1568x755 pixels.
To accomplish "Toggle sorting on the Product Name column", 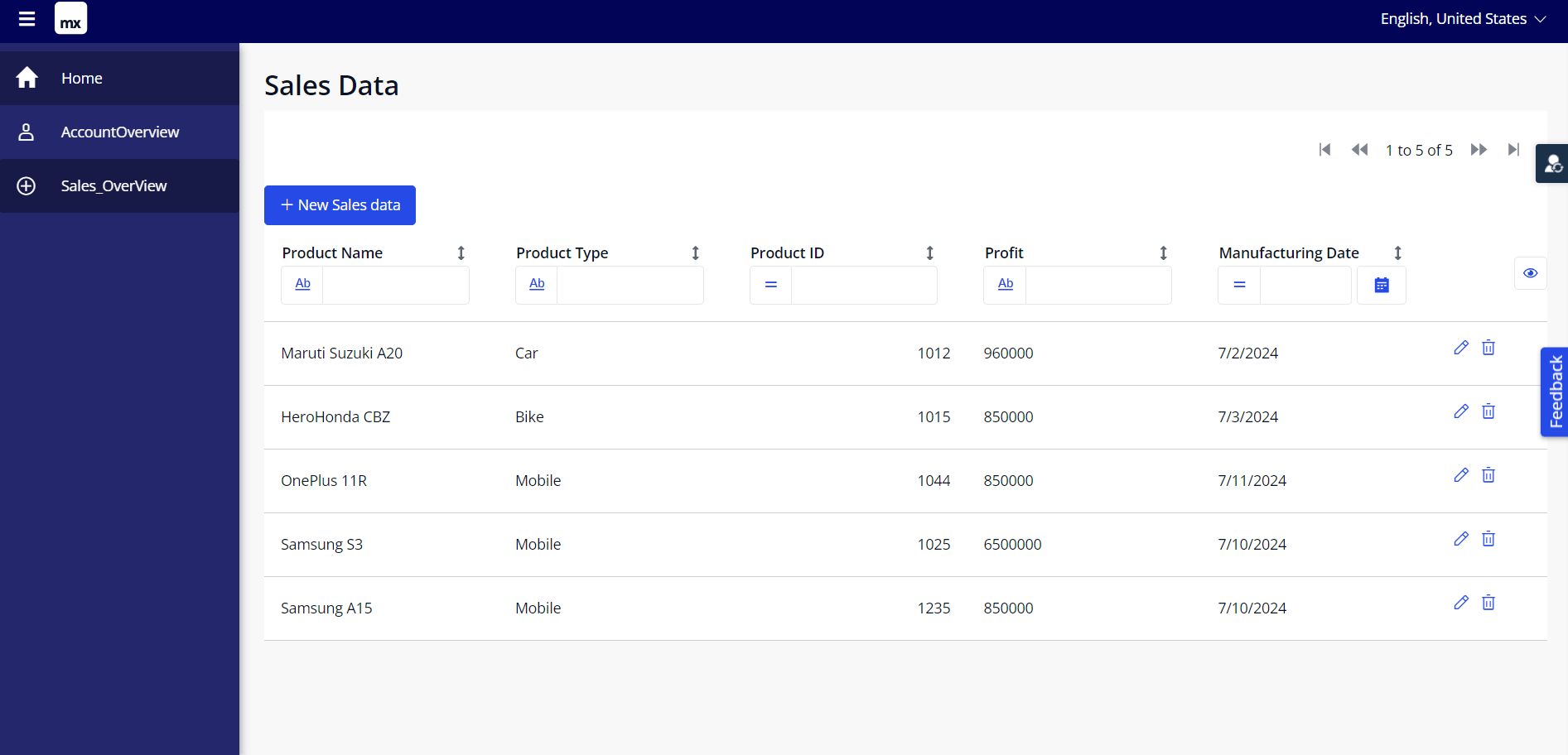I will [x=461, y=252].
